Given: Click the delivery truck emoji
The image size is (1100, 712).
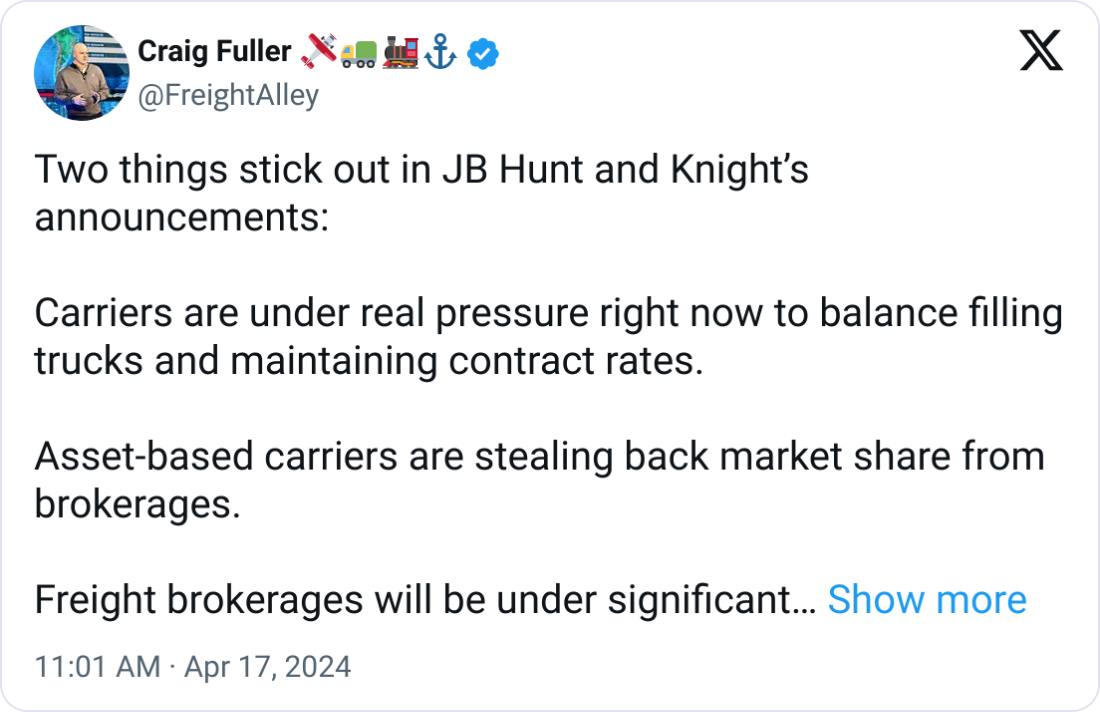Looking at the screenshot, I should click(x=359, y=53).
